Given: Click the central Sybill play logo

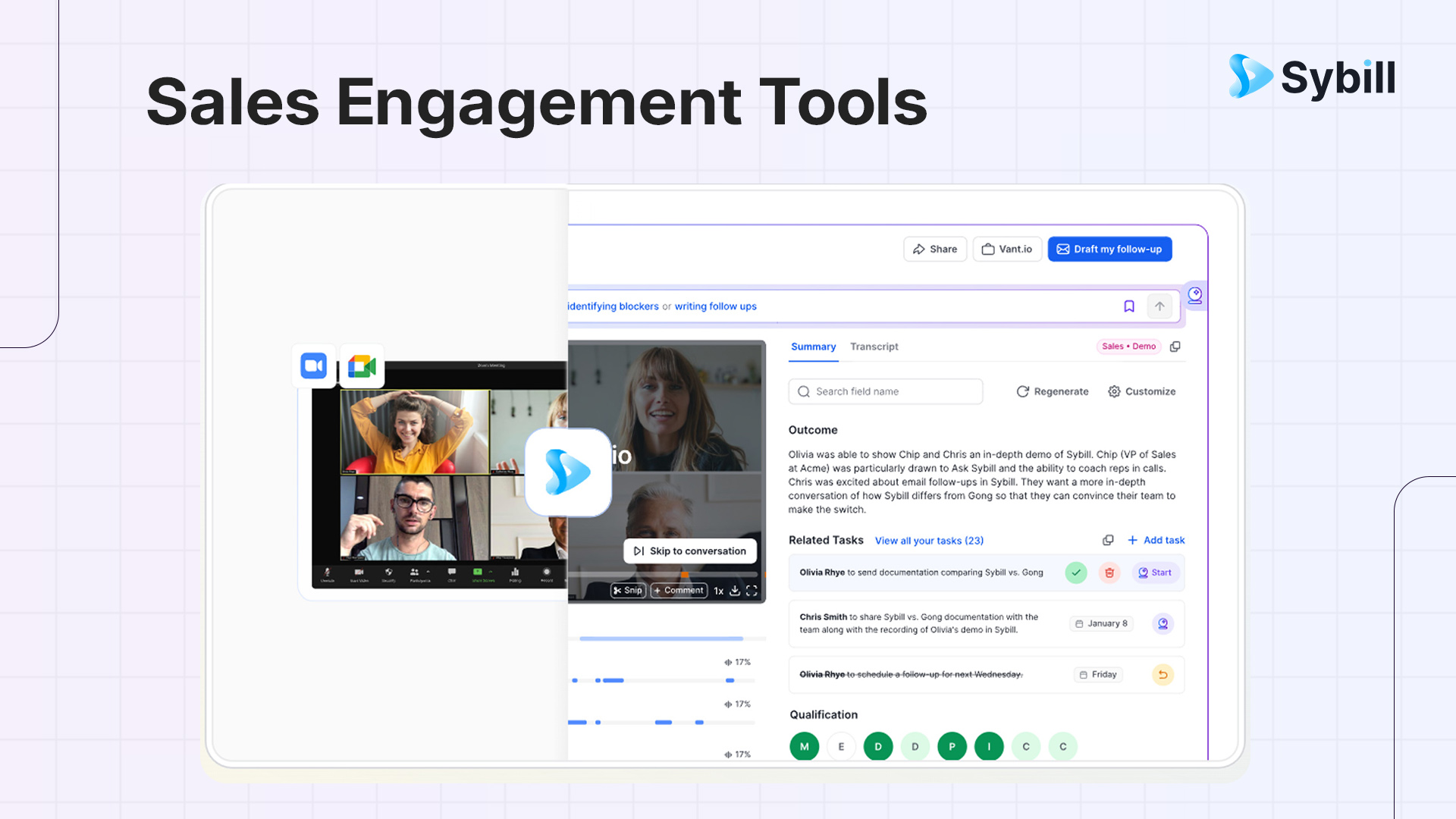Looking at the screenshot, I should tap(568, 472).
